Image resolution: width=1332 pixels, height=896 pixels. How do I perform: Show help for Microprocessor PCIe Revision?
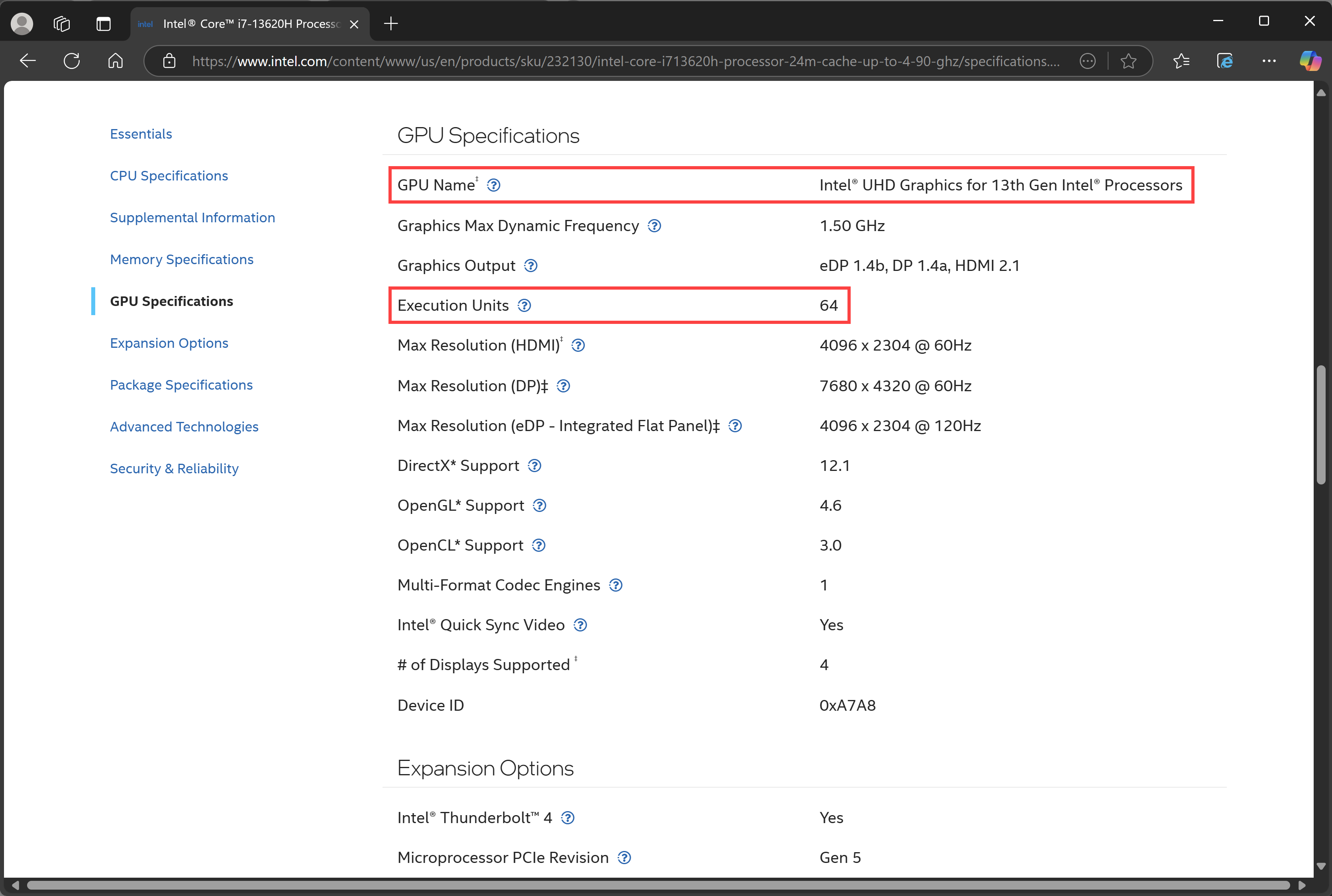(x=625, y=858)
